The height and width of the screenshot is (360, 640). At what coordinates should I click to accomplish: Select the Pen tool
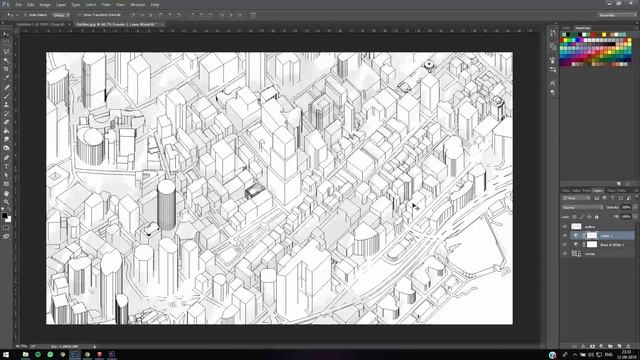[x=6, y=157]
